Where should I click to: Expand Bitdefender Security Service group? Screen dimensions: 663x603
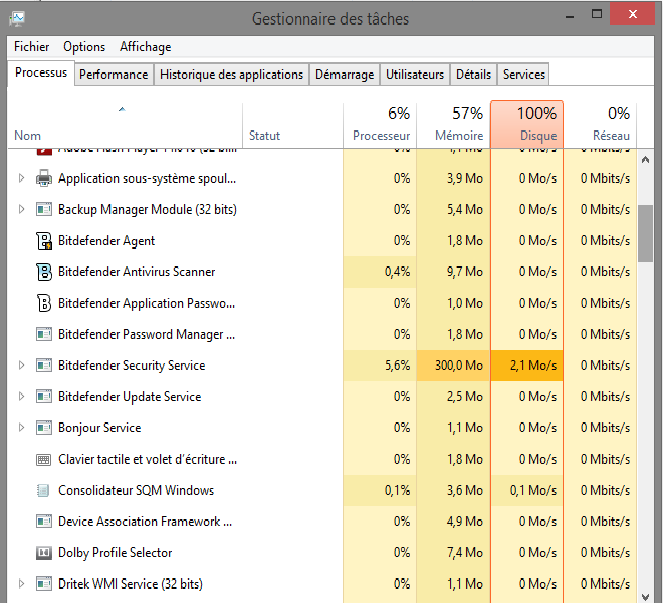21,365
